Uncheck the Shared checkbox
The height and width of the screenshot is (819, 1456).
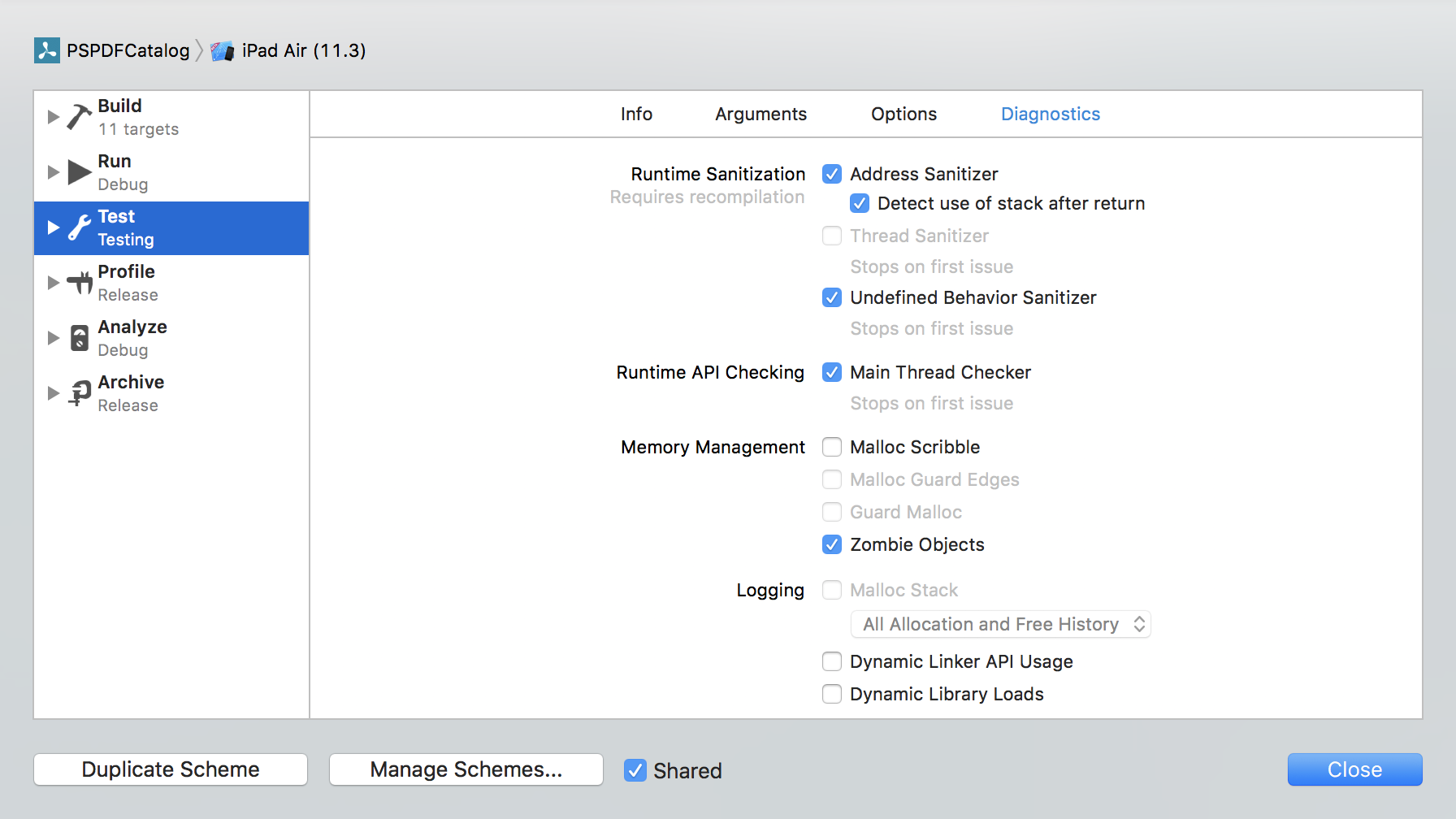[635, 769]
